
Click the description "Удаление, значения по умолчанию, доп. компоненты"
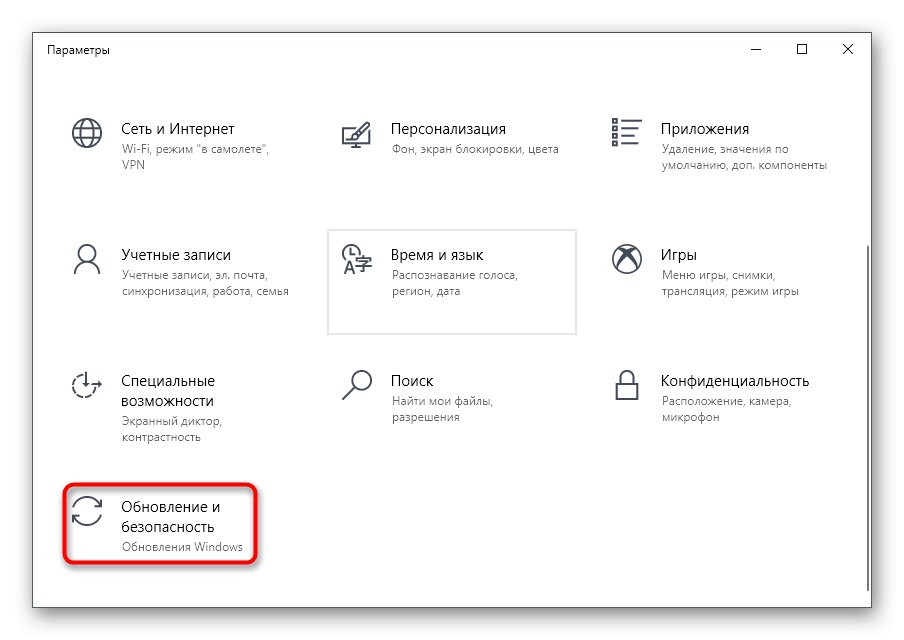(x=744, y=157)
